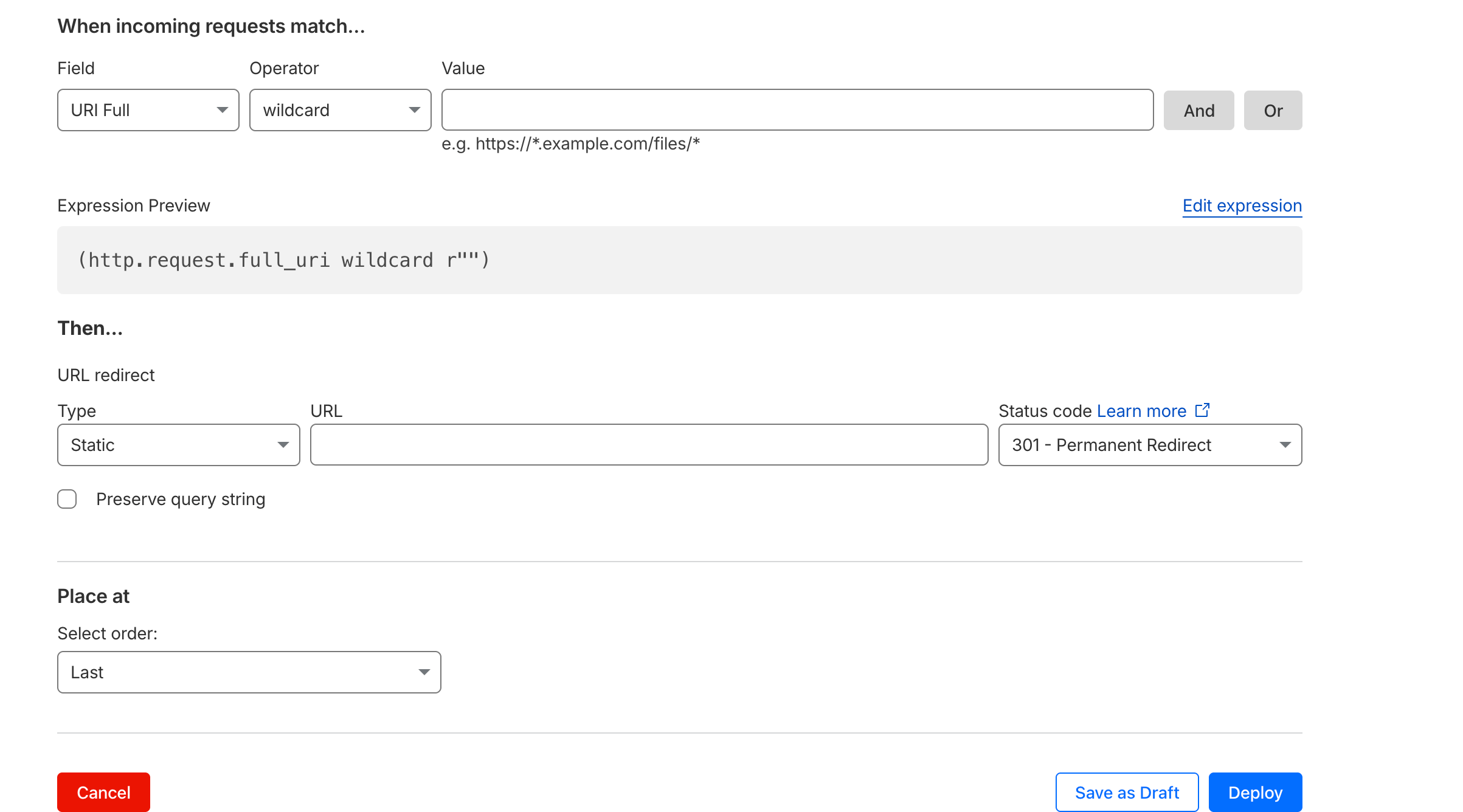Image resolution: width=1463 pixels, height=812 pixels.
Task: Focus the redirect URL input field
Action: point(649,445)
